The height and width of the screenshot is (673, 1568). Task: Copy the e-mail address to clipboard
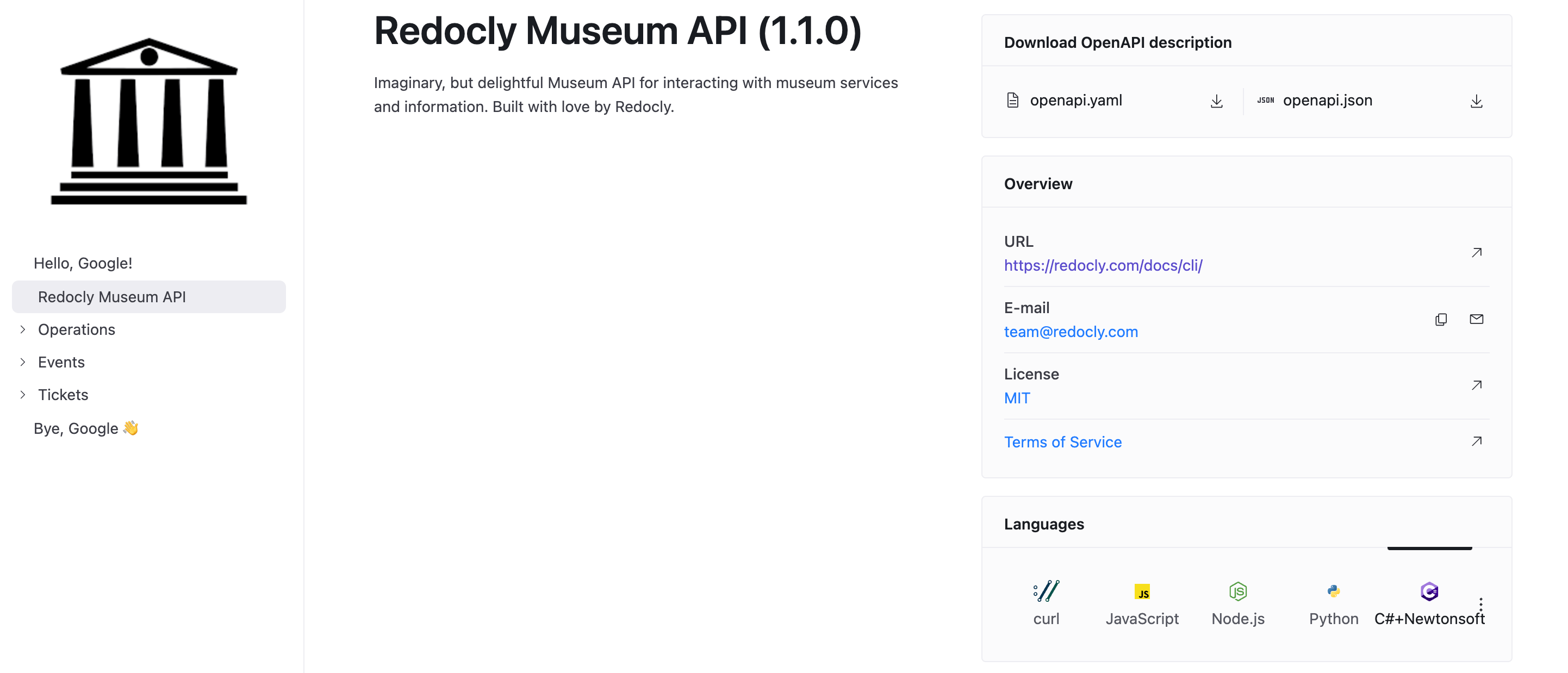pos(1441,320)
